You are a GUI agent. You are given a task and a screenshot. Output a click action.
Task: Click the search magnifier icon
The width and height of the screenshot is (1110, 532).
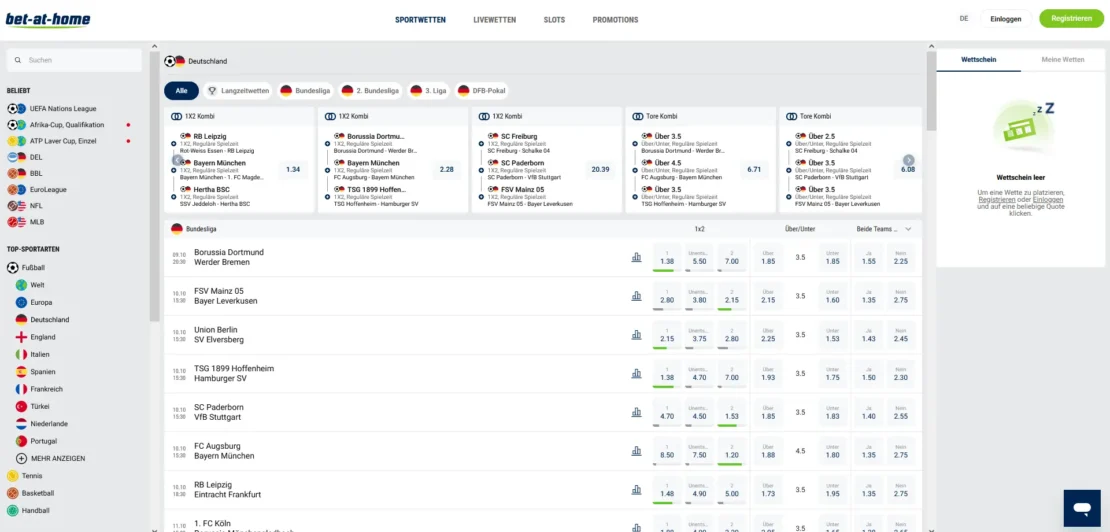coord(18,61)
